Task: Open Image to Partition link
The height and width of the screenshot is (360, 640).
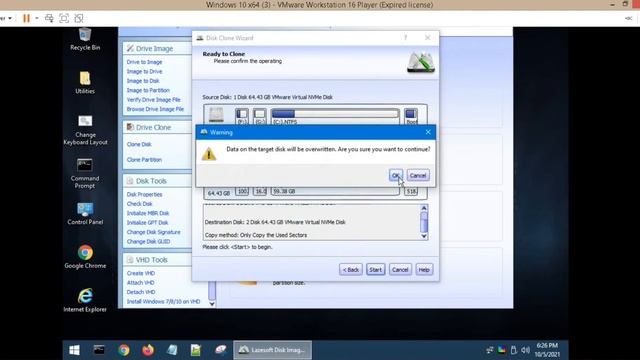Action: [x=148, y=90]
